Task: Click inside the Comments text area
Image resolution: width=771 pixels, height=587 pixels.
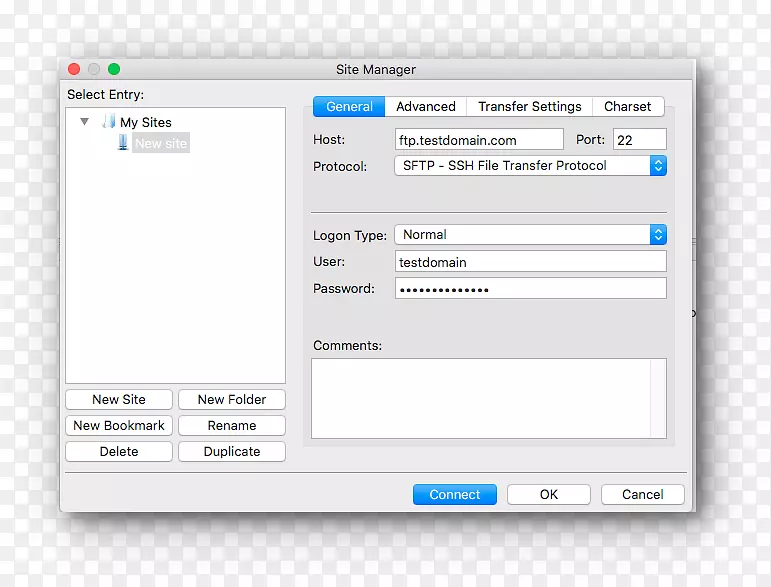Action: pos(488,398)
